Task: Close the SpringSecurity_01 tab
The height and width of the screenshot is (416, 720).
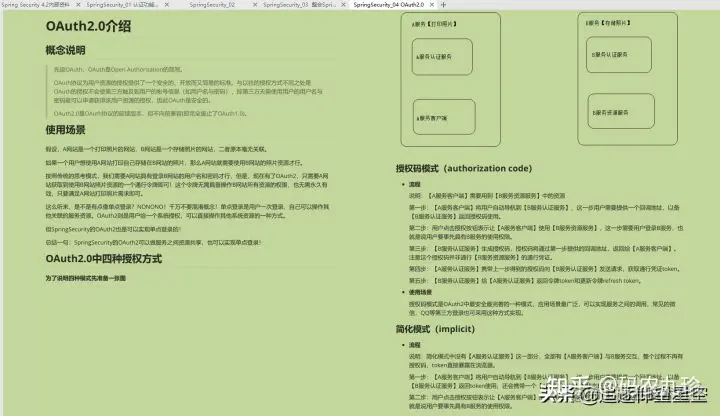Action: click(x=167, y=5)
